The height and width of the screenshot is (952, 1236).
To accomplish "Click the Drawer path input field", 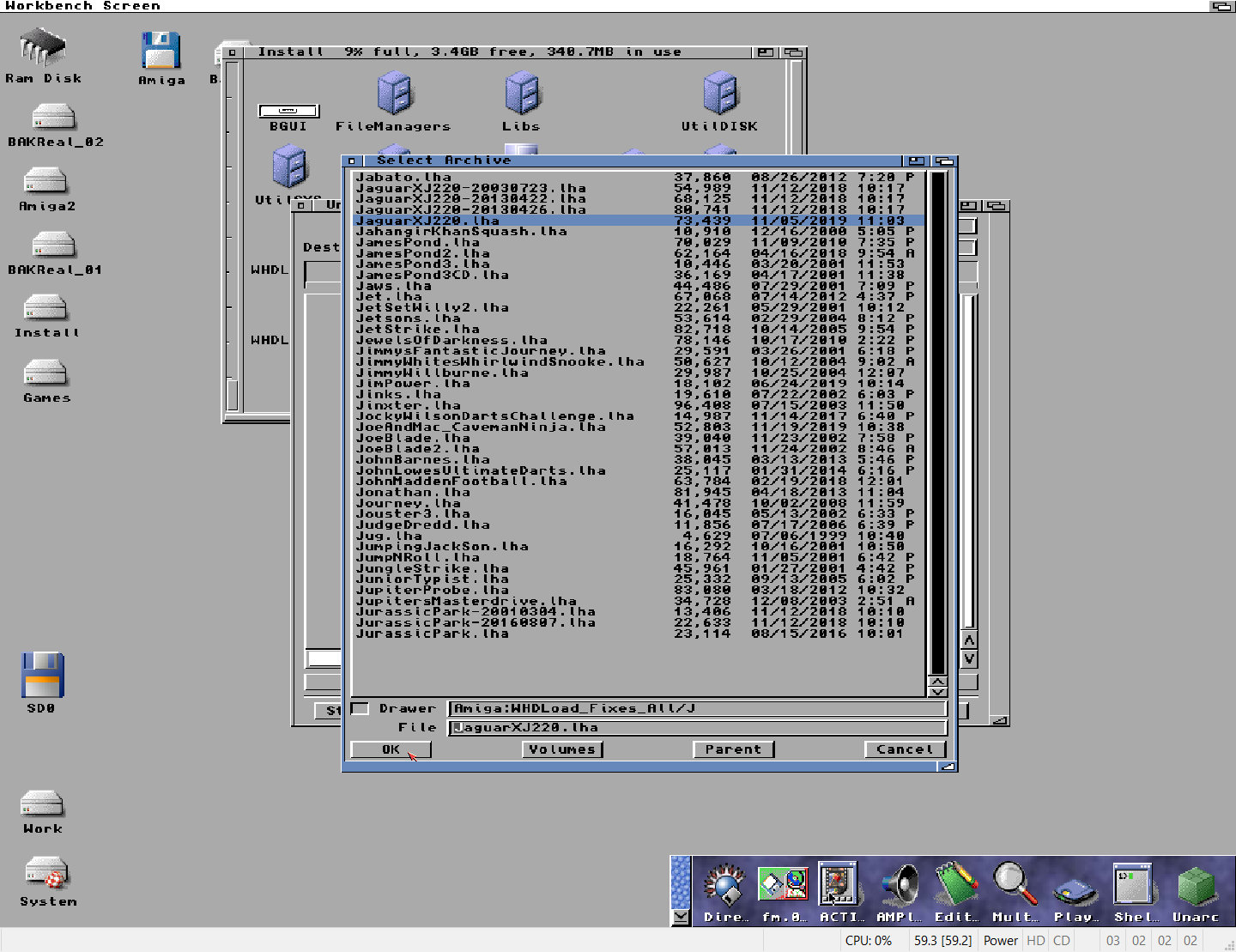I will [x=698, y=708].
